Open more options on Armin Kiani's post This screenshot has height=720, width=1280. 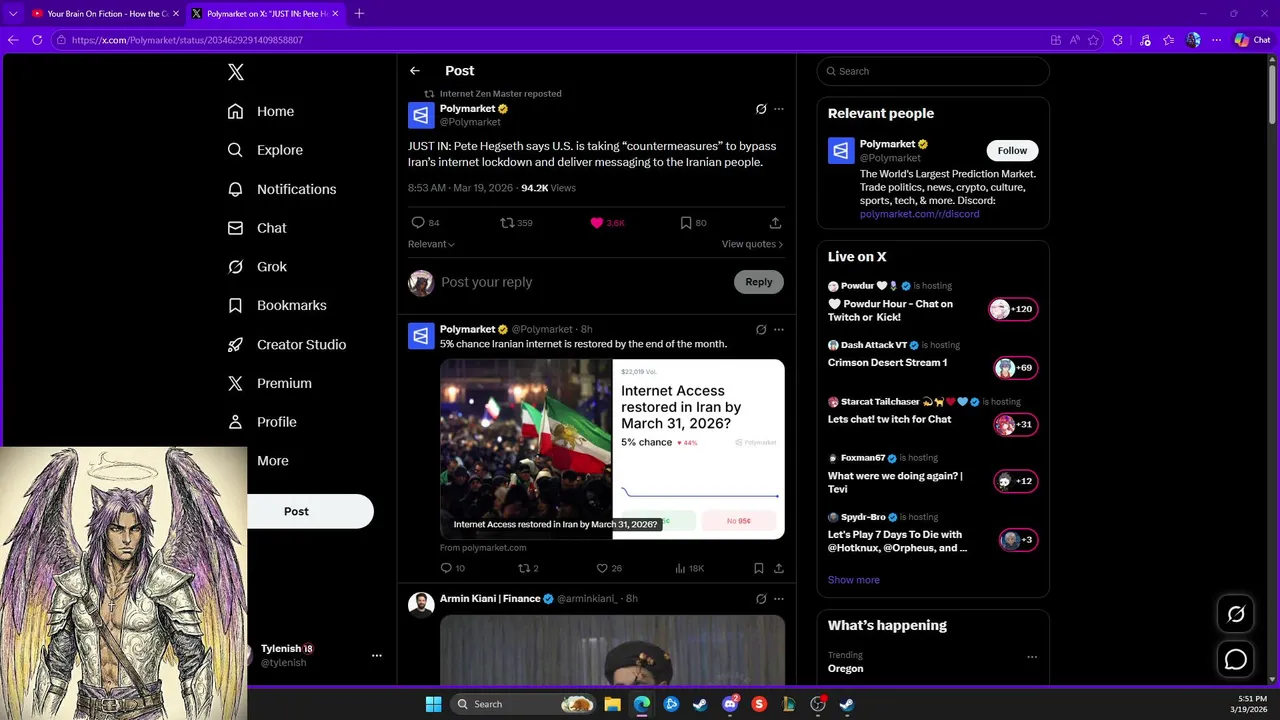click(x=779, y=599)
